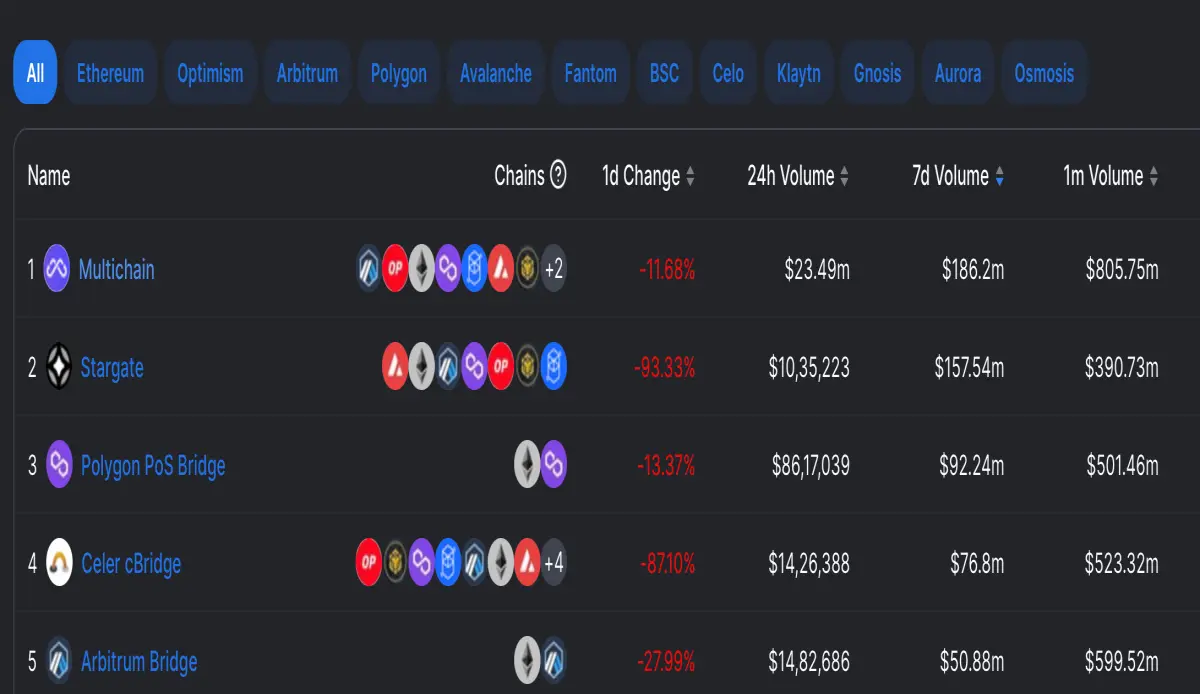1200x694 pixels.
Task: Switch to the Ethereum tab
Action: coord(110,73)
